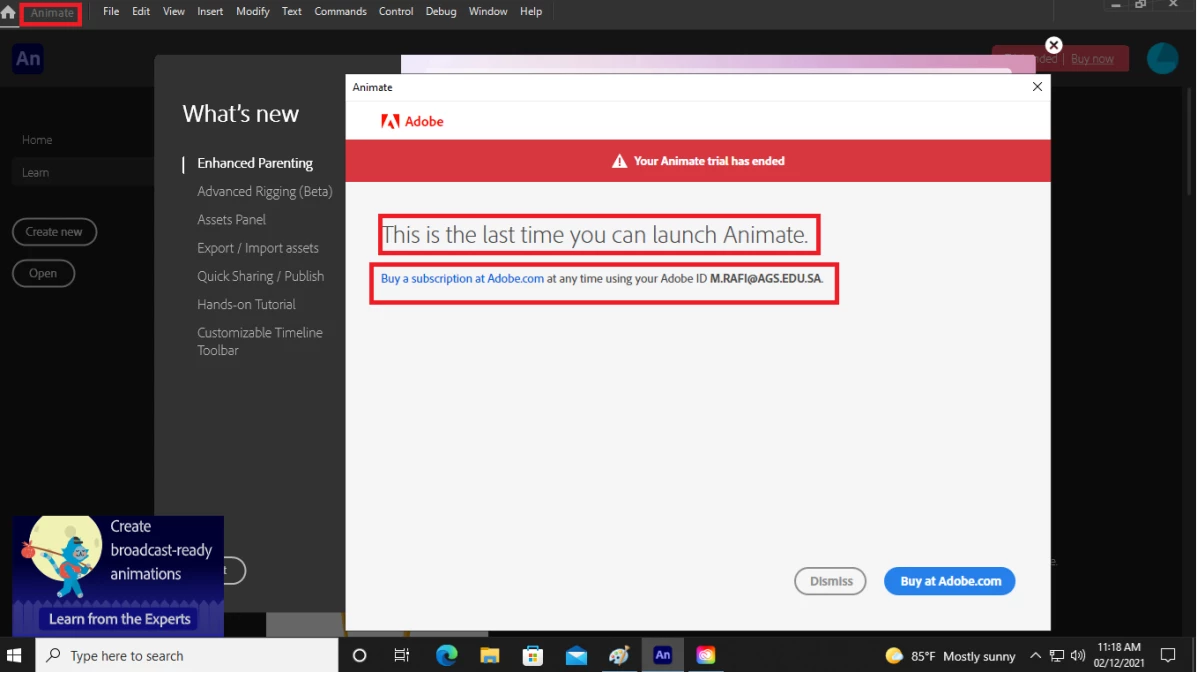This screenshot has width=1197, height=673.
Task: Open the Paint app icon in taskbar
Action: tap(619, 655)
